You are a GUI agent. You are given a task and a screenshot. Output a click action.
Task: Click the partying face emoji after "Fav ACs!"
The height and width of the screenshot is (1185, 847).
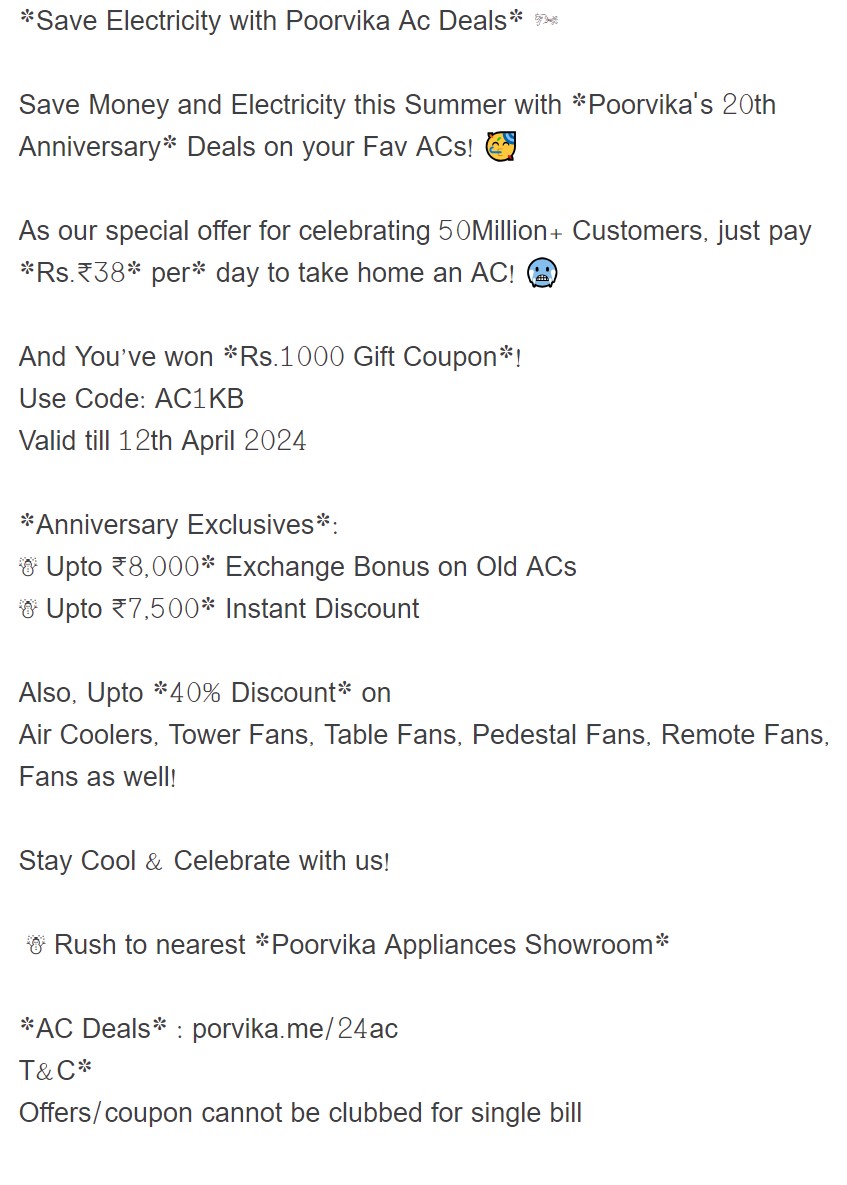tap(501, 148)
